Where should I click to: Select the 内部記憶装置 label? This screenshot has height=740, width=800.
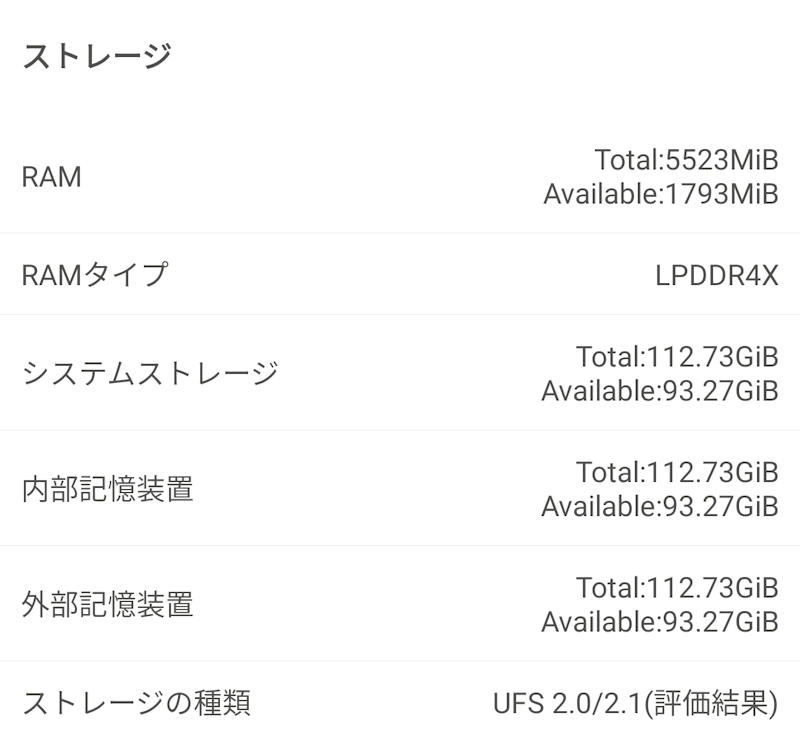pos(107,489)
